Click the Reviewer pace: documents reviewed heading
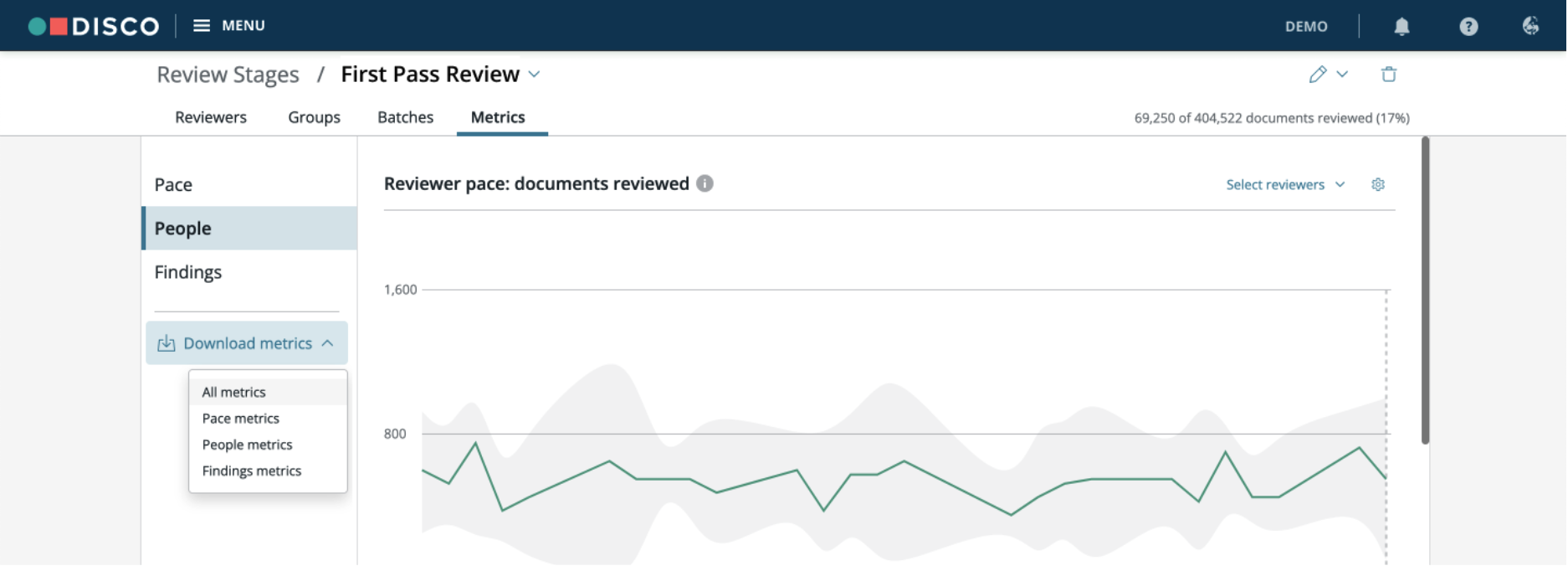1568x566 pixels. (536, 183)
